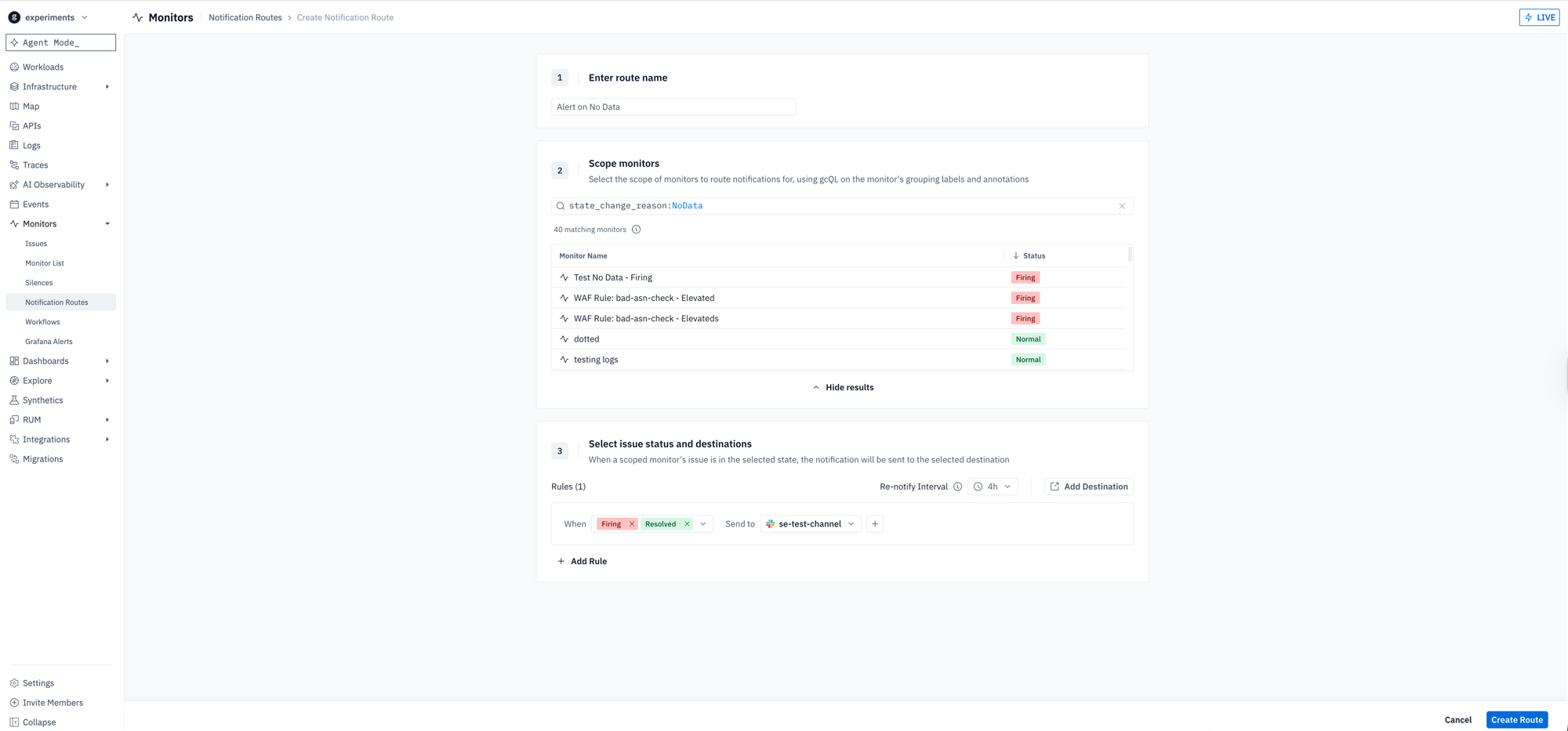
Task: Open the 4h re-notify interval dropdown
Action: click(993, 487)
